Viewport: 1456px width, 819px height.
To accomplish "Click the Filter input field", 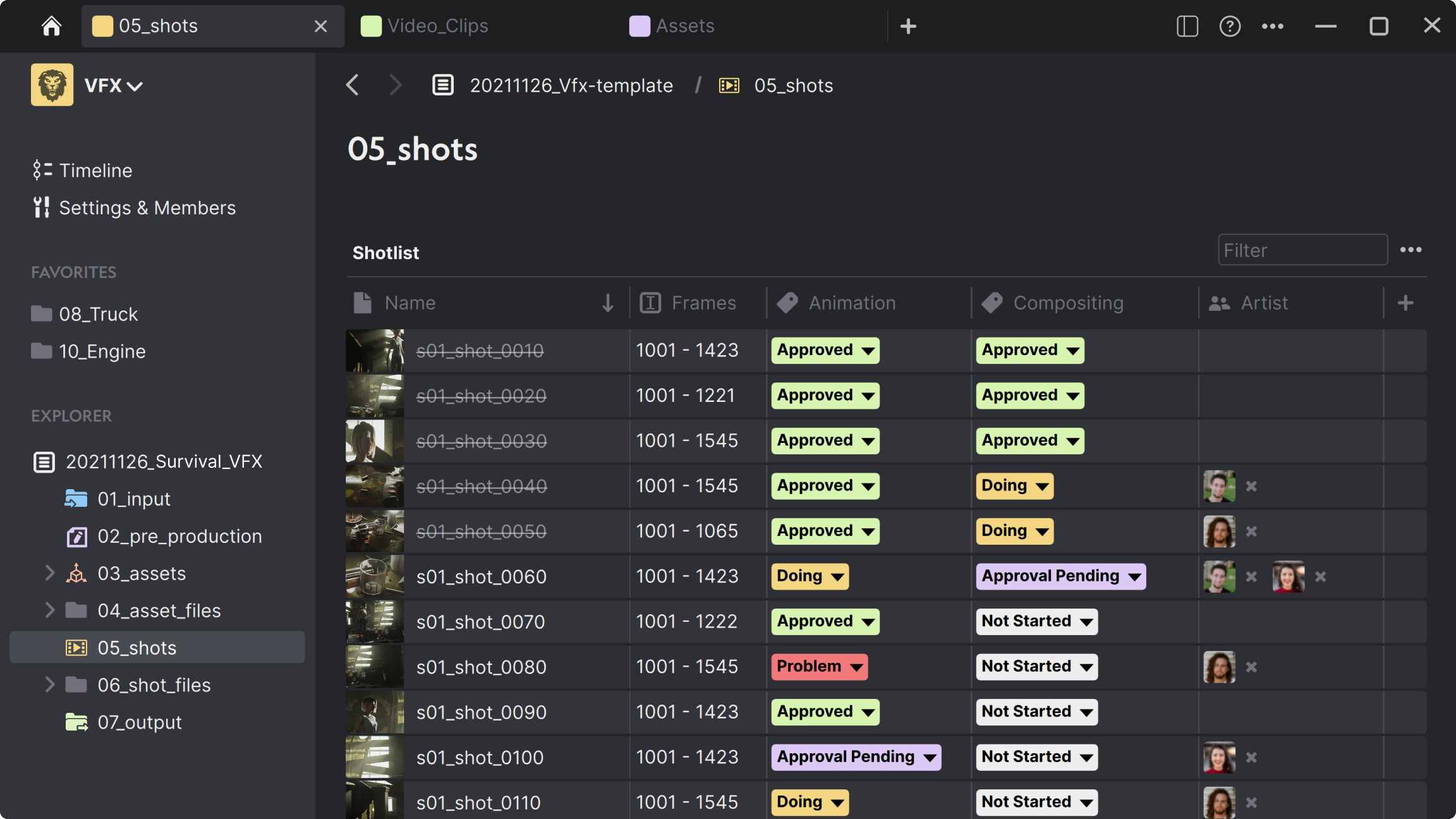I will click(x=1302, y=250).
